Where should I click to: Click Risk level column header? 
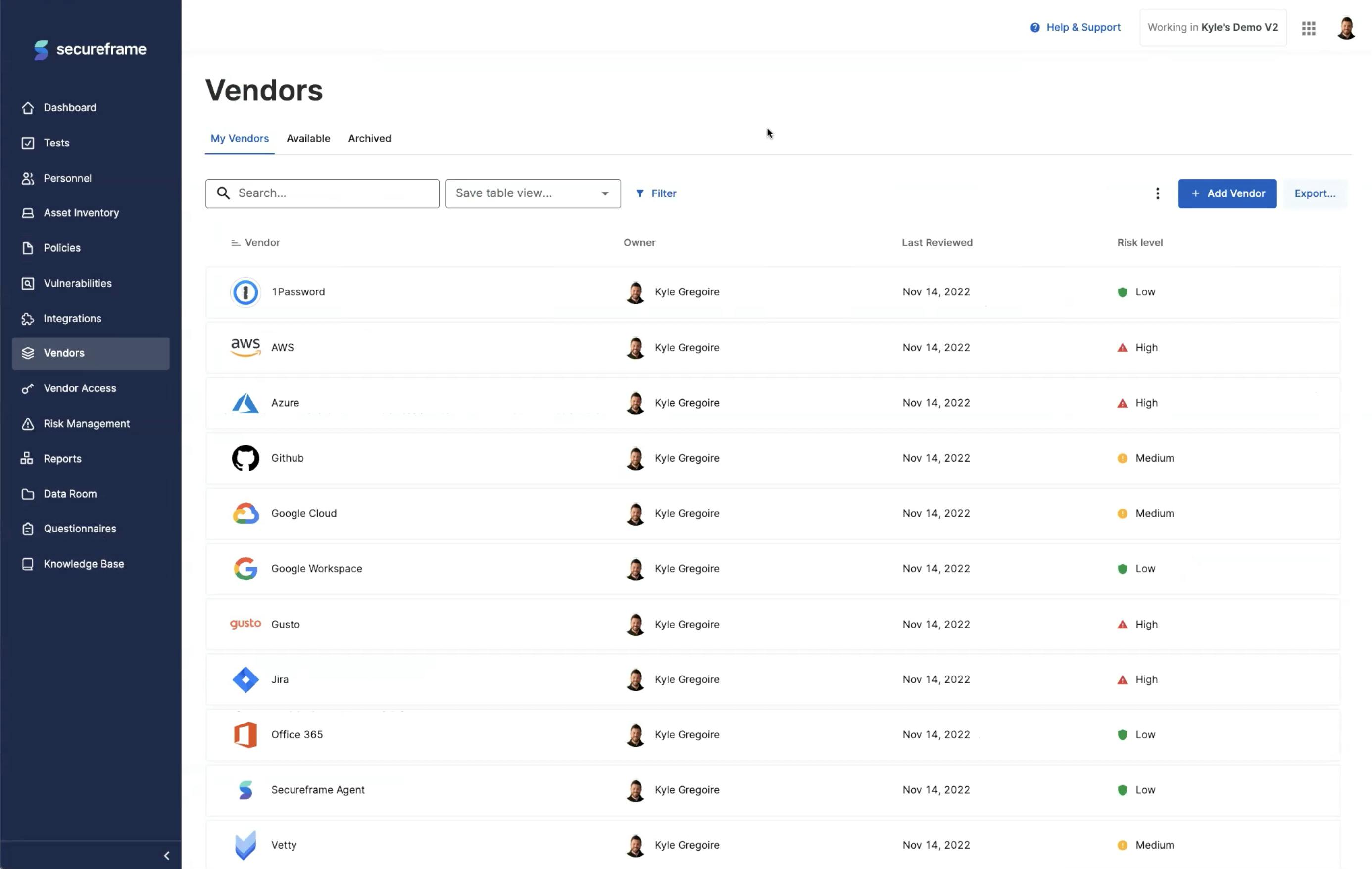click(x=1139, y=243)
